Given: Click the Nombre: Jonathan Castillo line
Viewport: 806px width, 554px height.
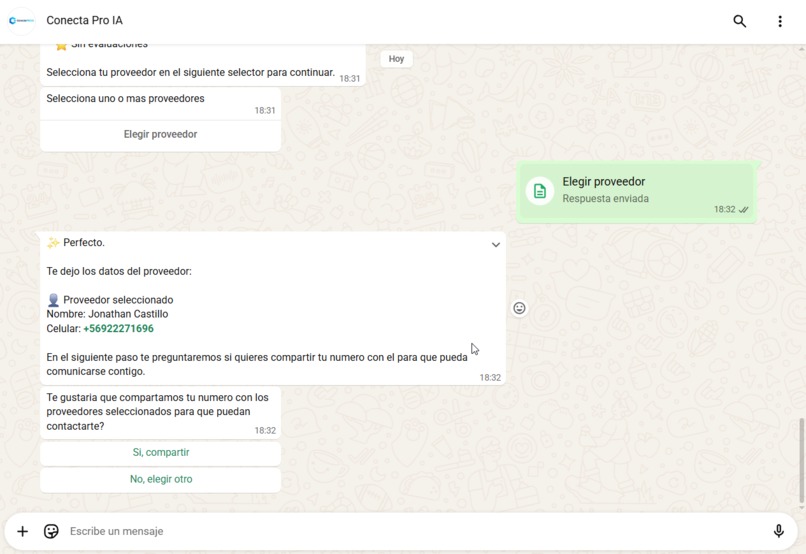Looking at the screenshot, I should 107,314.
